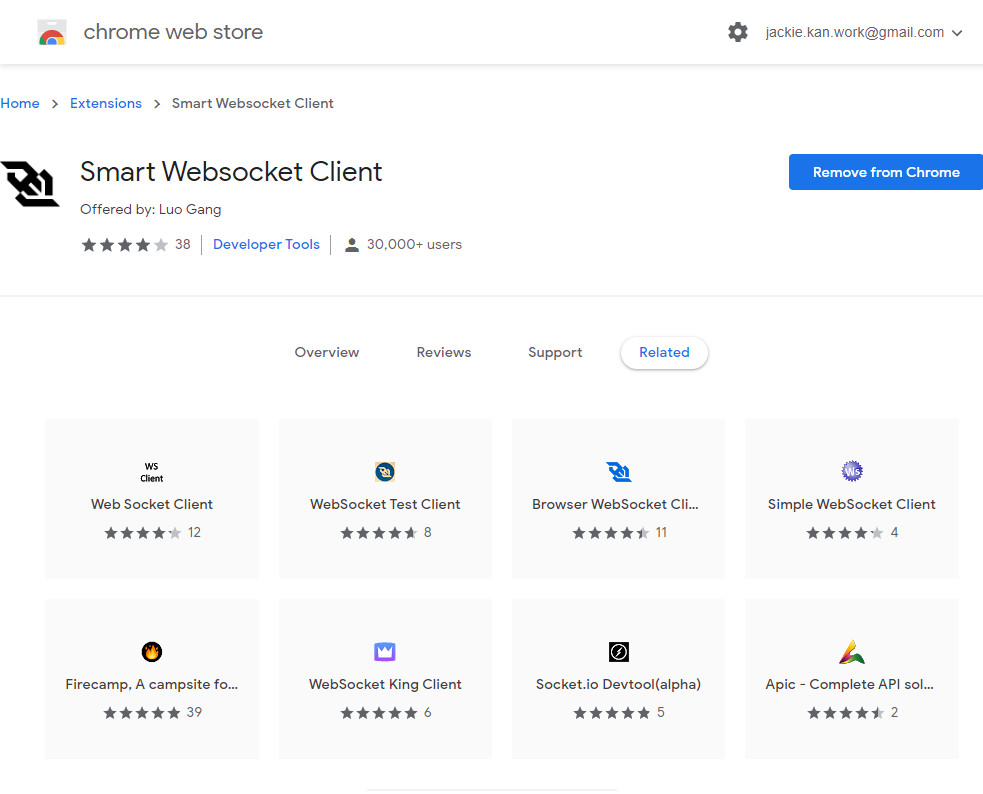This screenshot has width=983, height=794.
Task: Click the WebSocket King crown icon
Action: 385,652
